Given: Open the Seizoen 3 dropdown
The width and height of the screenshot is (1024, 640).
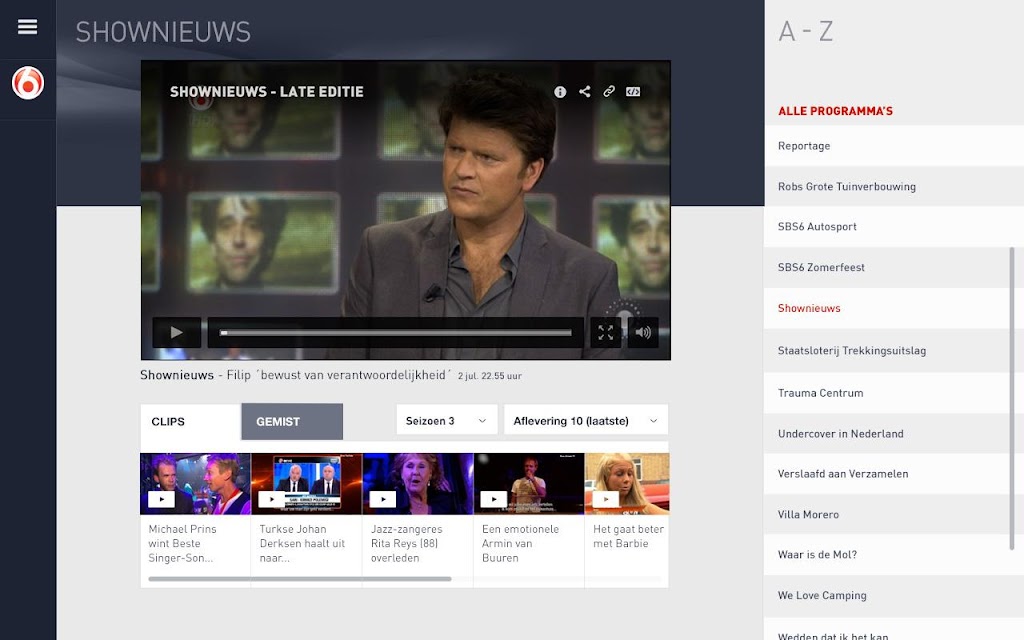Looking at the screenshot, I should coord(447,421).
